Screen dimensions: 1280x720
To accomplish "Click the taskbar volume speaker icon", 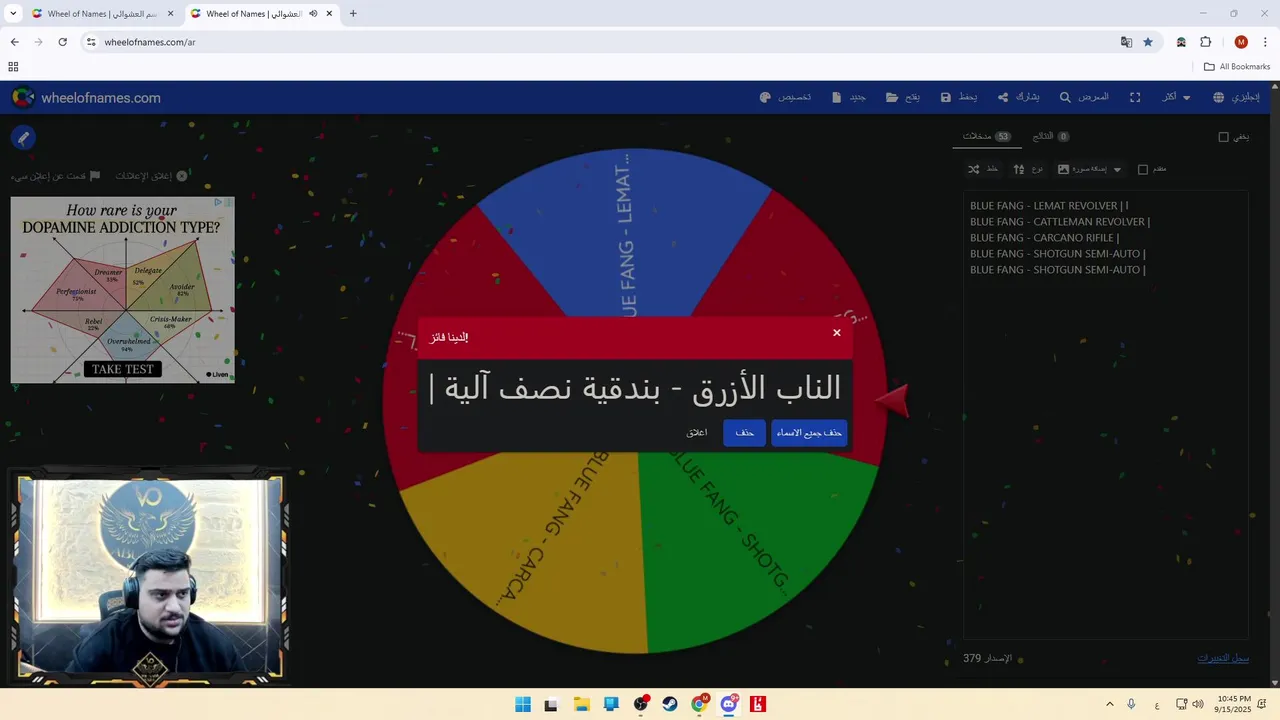I will pyautogui.click(x=1198, y=704).
